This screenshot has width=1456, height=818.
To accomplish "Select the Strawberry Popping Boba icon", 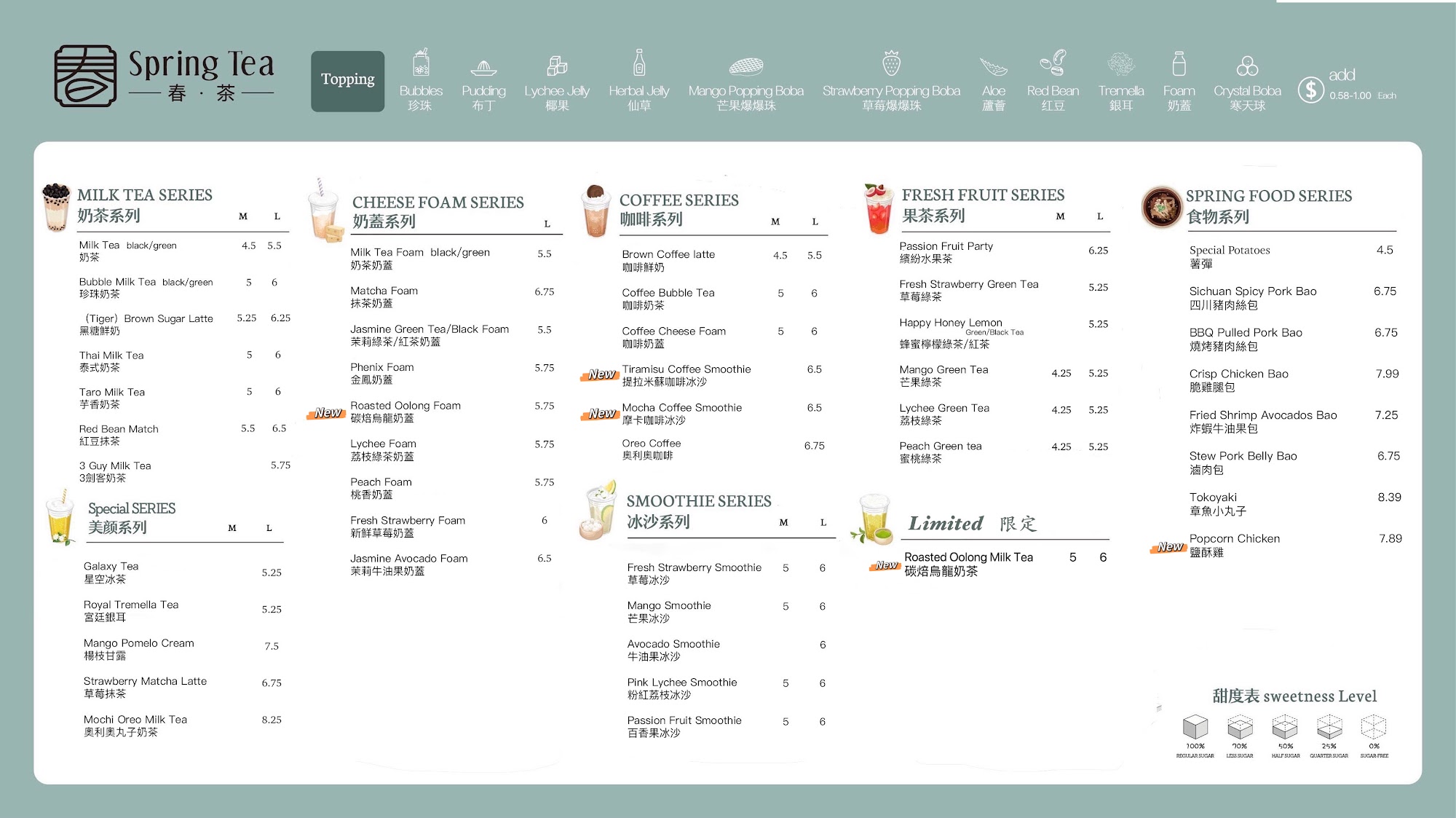I will [891, 63].
